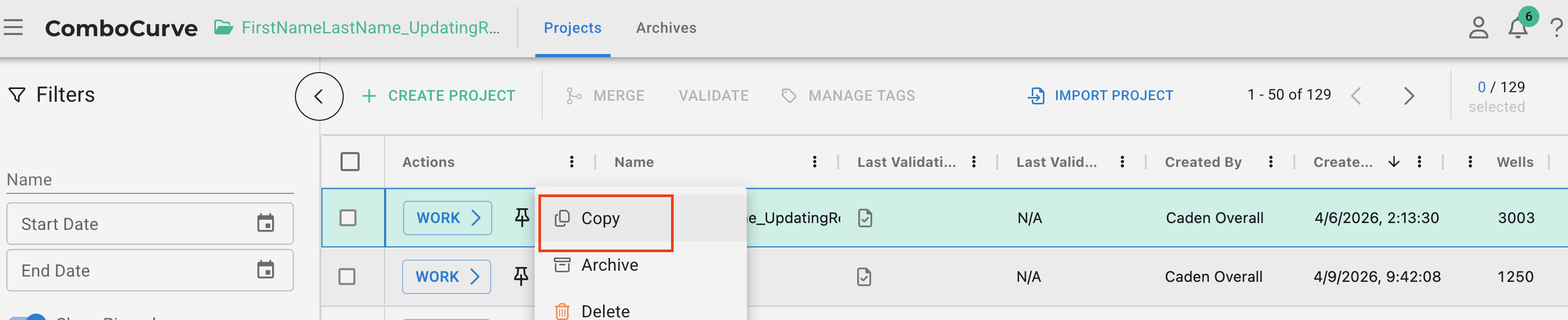Go to next page of projects
Viewport: 1568px width, 320px height.
pos(1408,95)
